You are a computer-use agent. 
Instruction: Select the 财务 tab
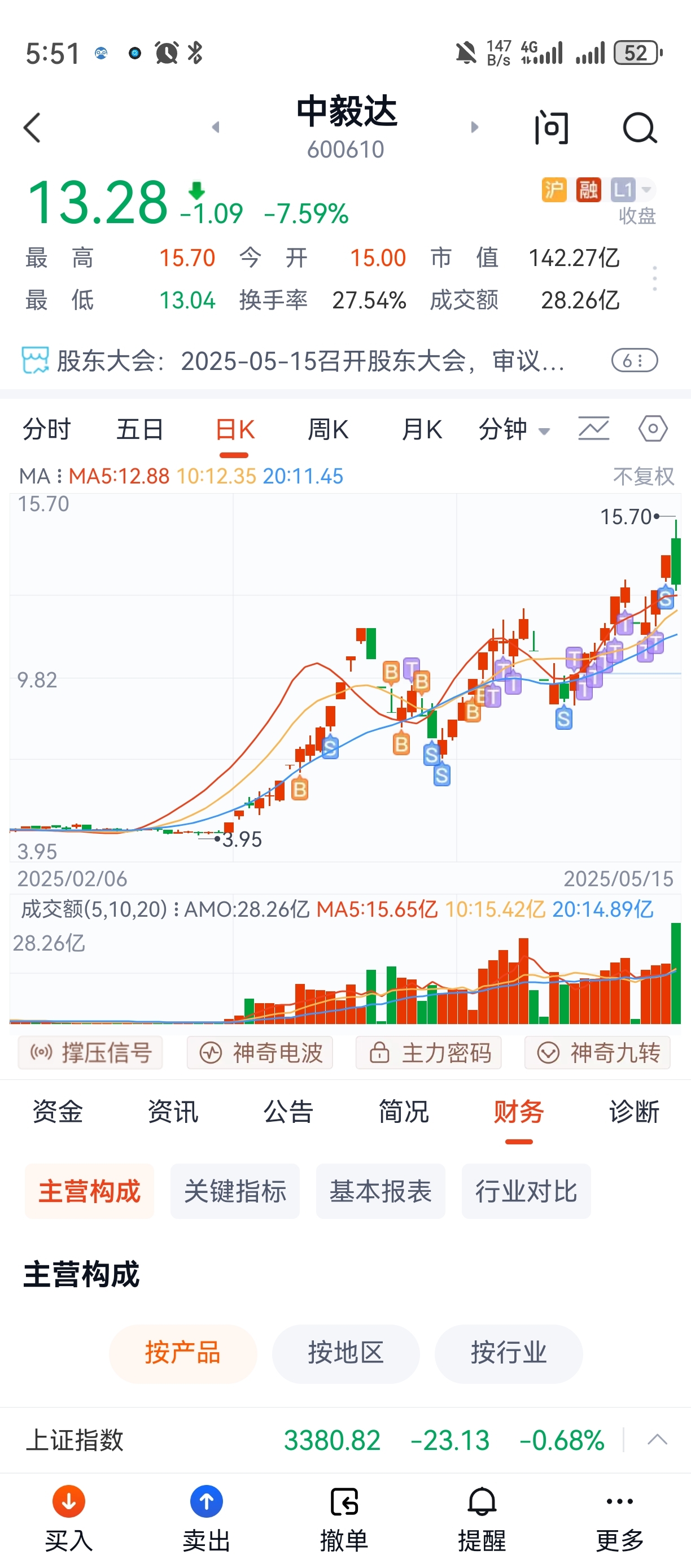click(x=519, y=1112)
